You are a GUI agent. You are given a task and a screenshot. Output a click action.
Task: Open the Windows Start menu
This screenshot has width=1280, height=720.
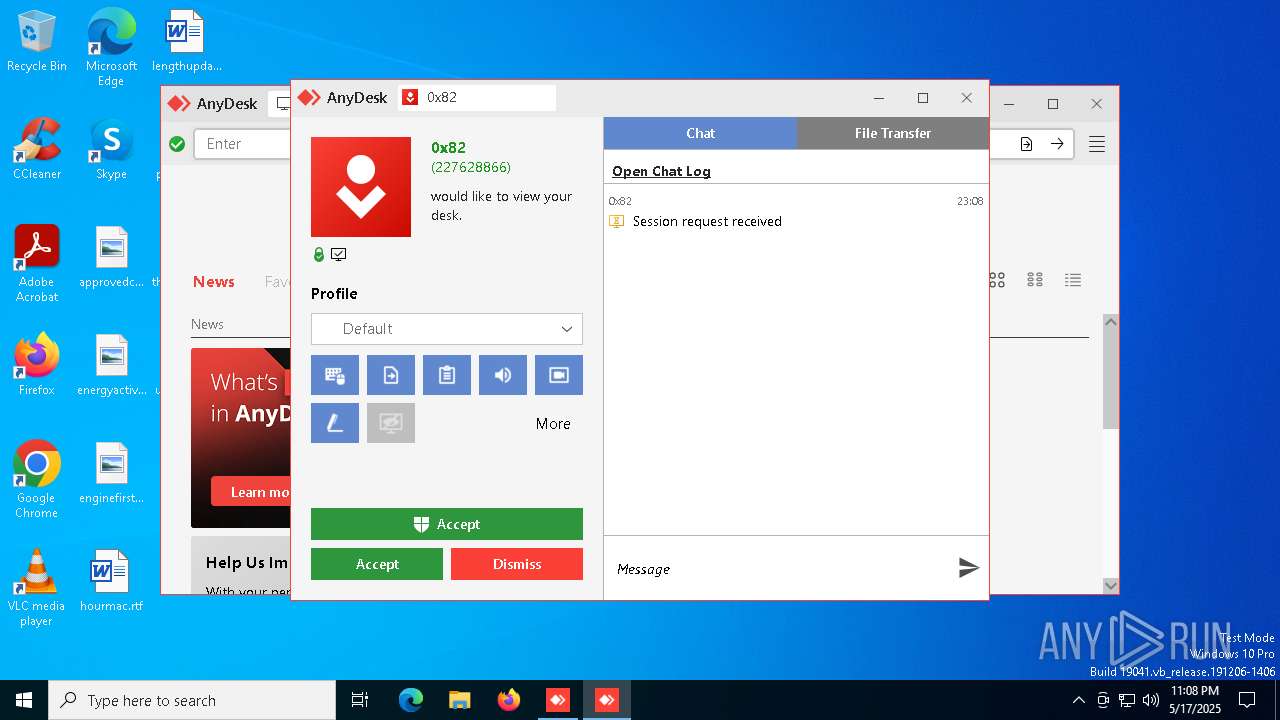(x=24, y=700)
